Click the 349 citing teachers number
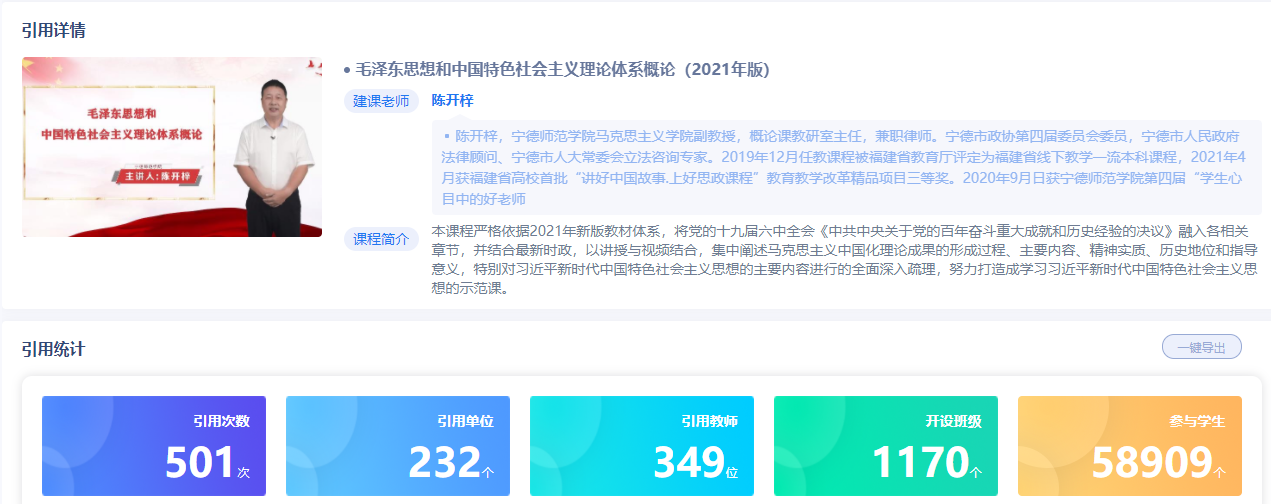Viewport: 1271px width, 504px height. click(688, 463)
